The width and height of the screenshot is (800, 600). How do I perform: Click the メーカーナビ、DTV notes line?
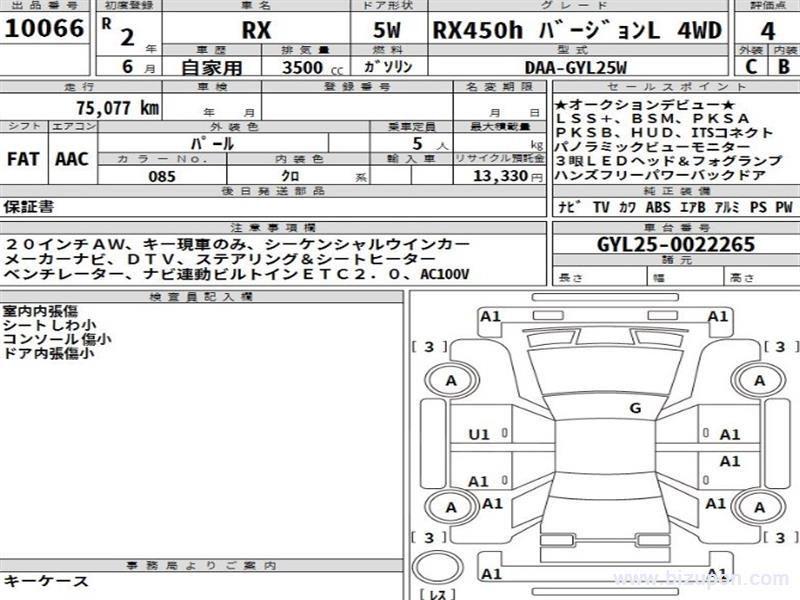(220, 259)
